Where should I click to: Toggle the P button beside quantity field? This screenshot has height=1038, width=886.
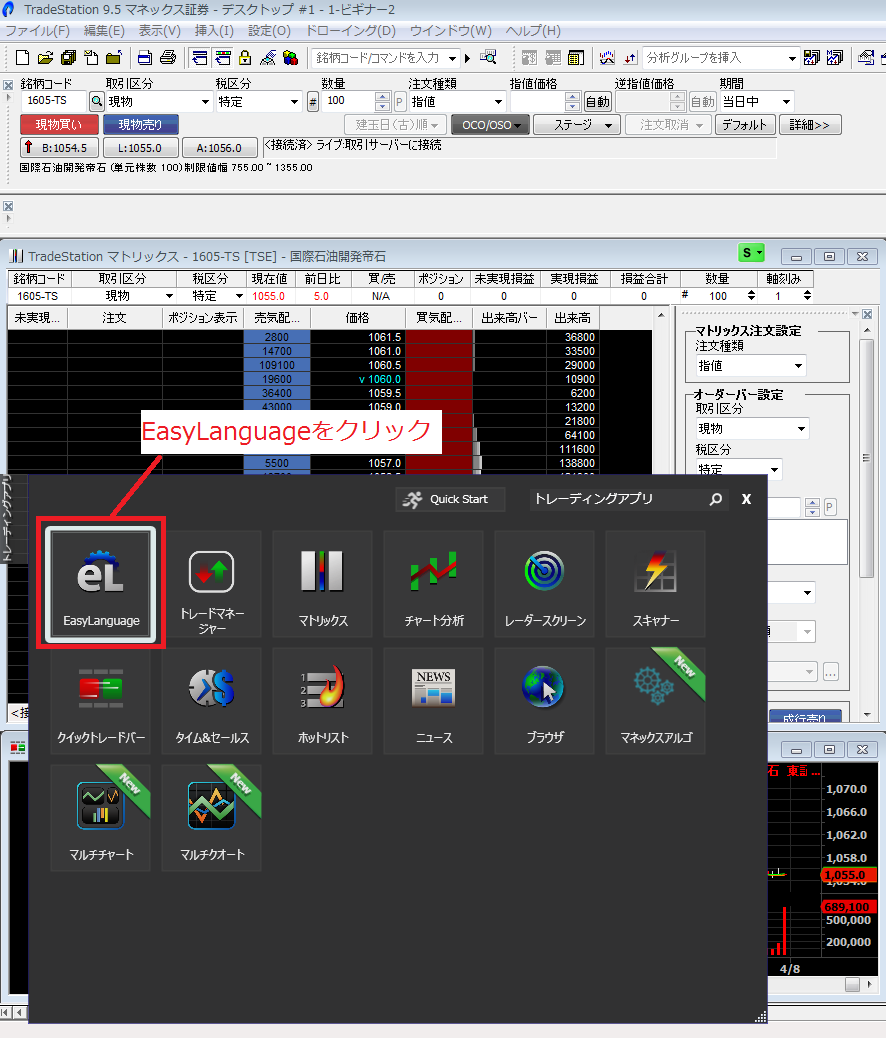pyautogui.click(x=399, y=101)
